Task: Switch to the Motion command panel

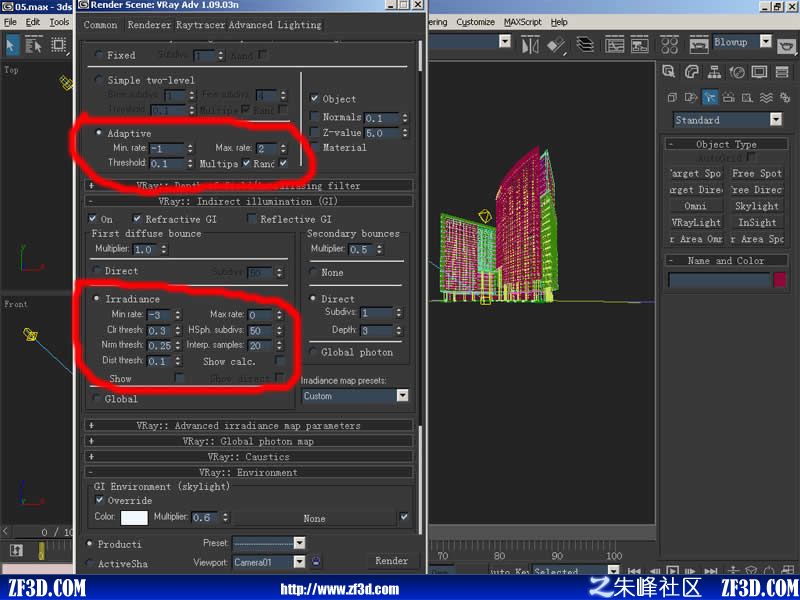Action: pos(737,72)
